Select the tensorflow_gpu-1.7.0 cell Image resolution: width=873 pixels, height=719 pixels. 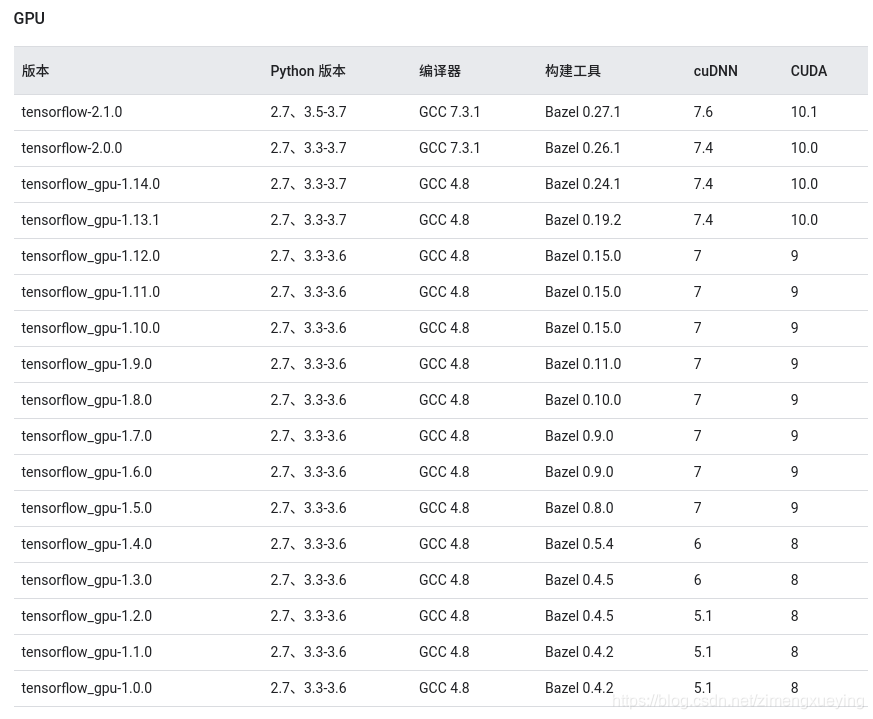pyautogui.click(x=87, y=436)
